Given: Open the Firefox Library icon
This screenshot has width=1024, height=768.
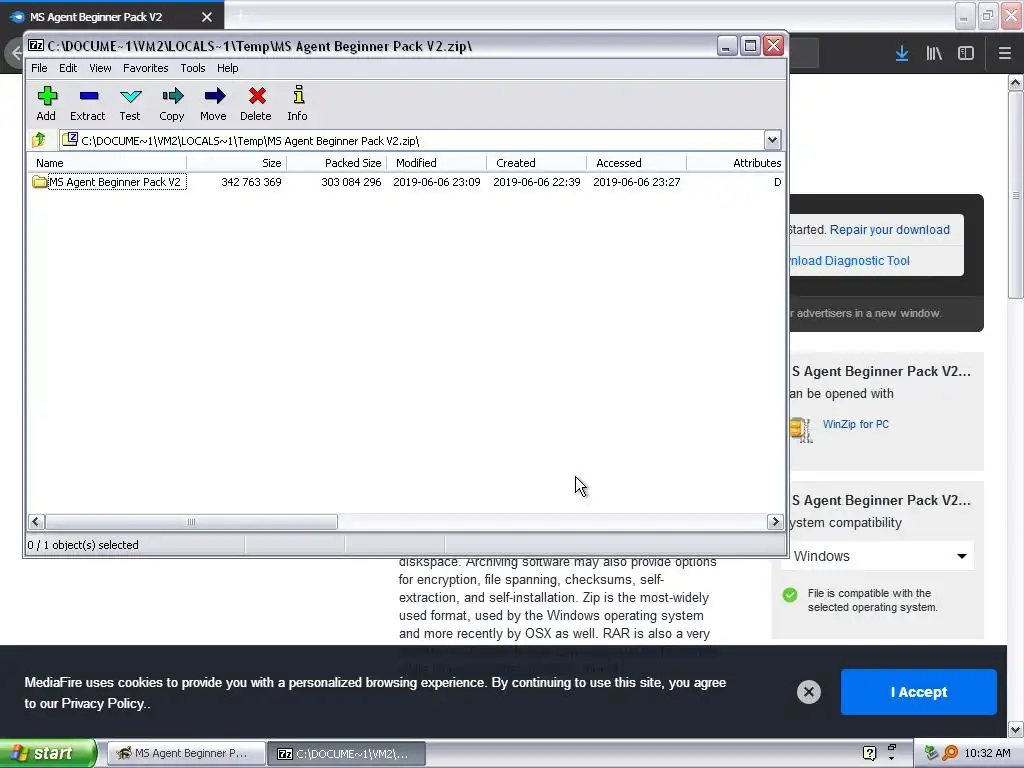Looking at the screenshot, I should pos(934,54).
